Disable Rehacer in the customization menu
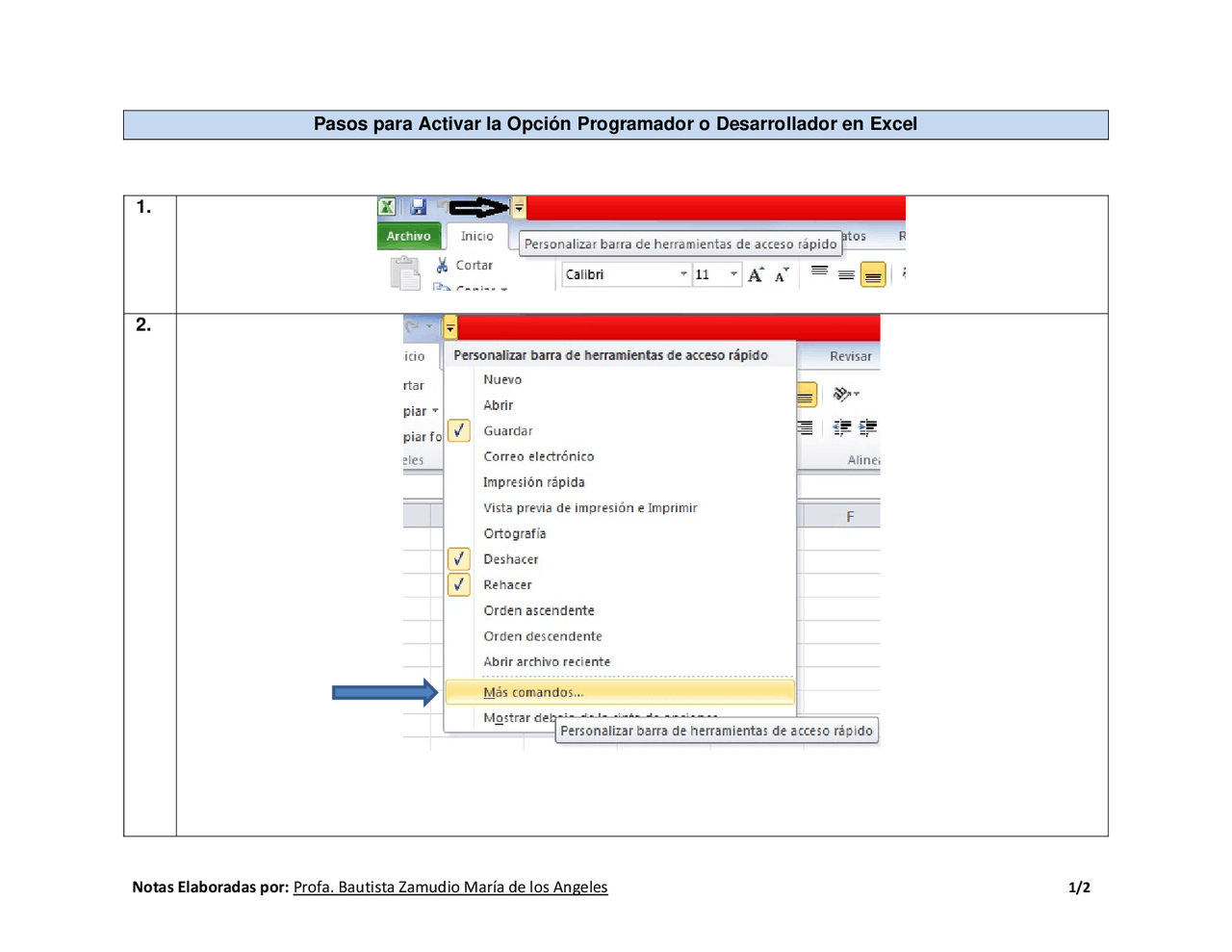 tap(459, 583)
